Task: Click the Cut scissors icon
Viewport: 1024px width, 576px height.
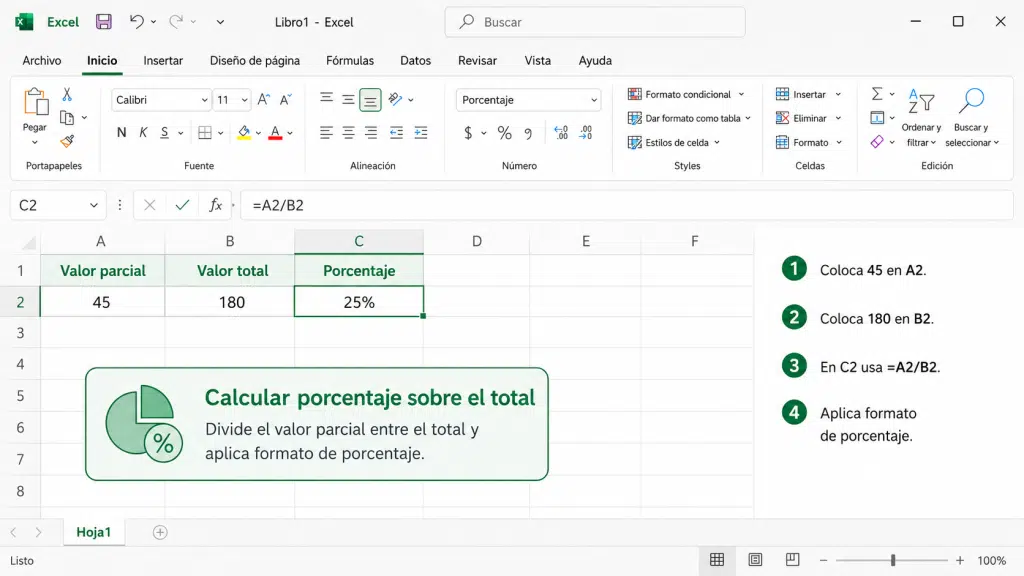Action: tap(67, 95)
